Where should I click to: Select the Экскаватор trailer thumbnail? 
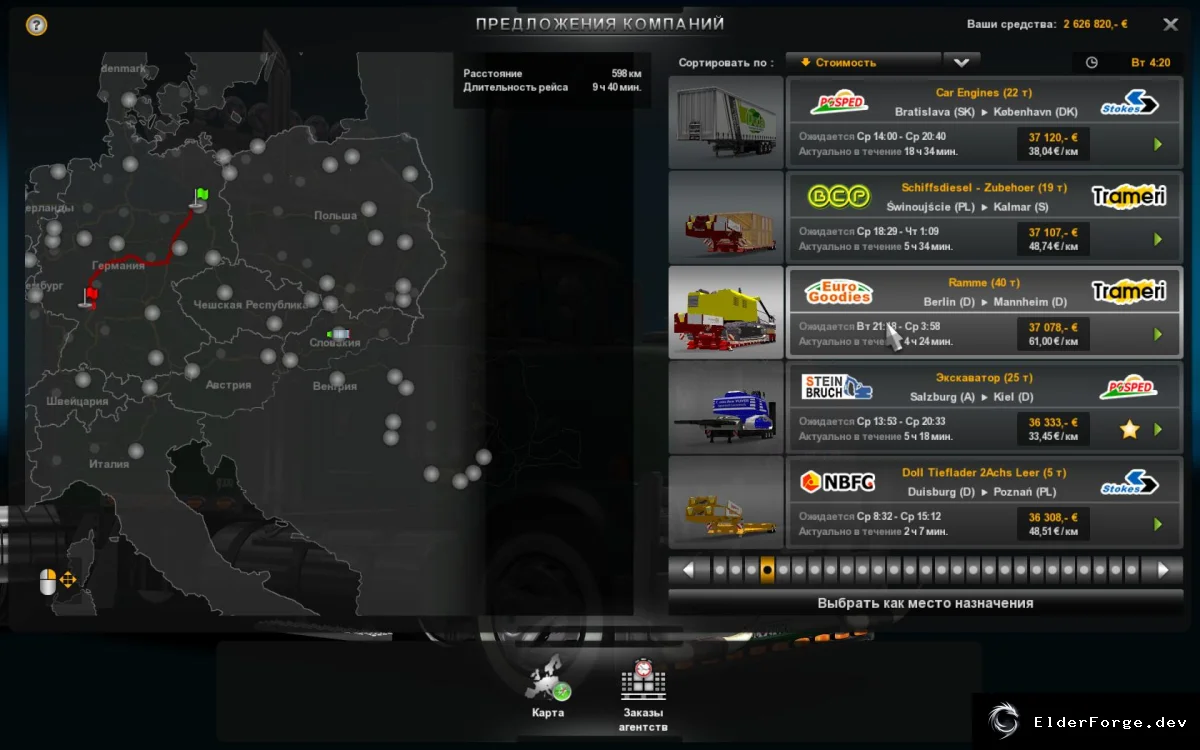pyautogui.click(x=726, y=407)
